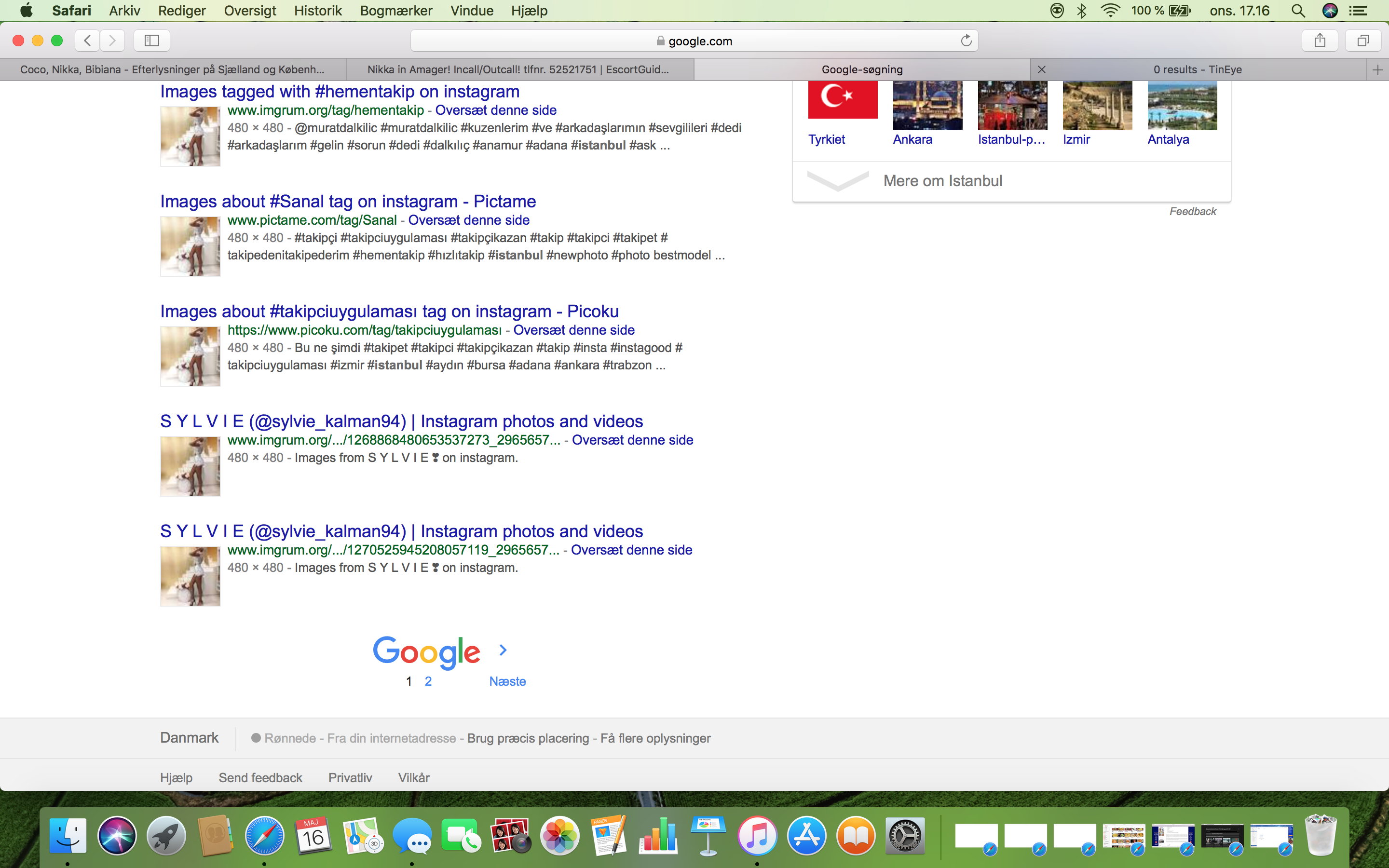Click the Send feedback footer link
The image size is (1389, 868).
click(260, 778)
